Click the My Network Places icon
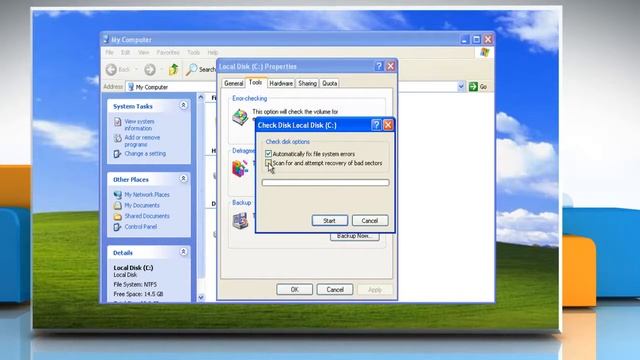 coord(118,195)
